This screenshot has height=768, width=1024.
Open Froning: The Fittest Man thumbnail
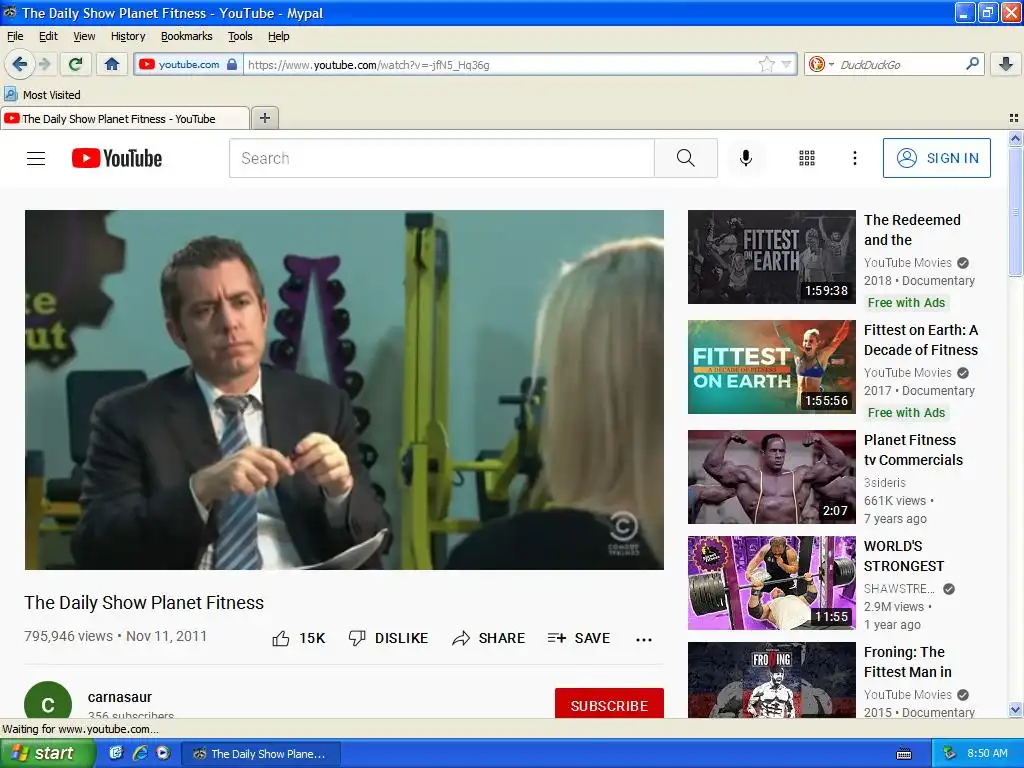771,680
